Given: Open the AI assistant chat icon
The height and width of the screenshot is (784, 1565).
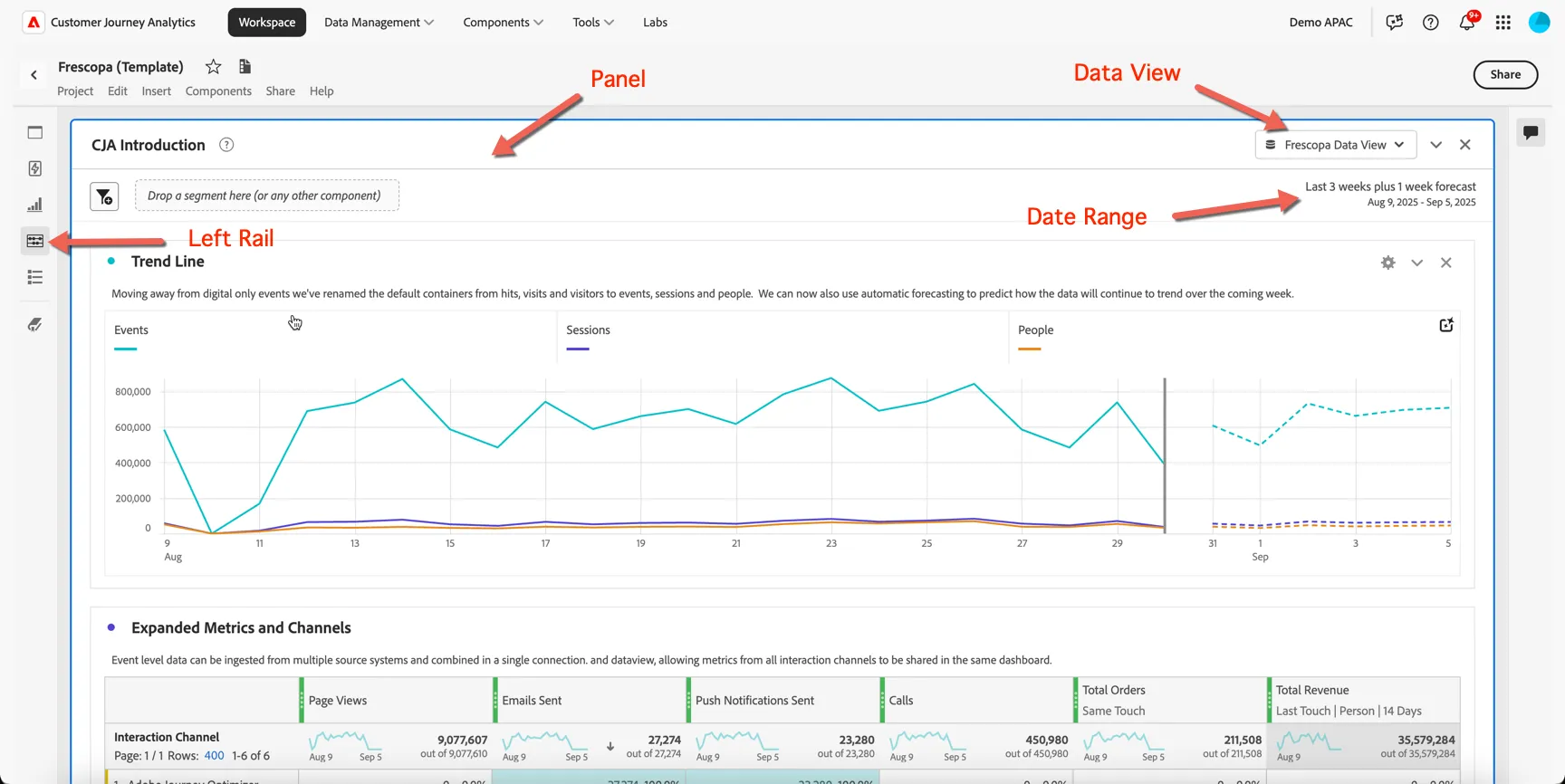Looking at the screenshot, I should 1395,23.
